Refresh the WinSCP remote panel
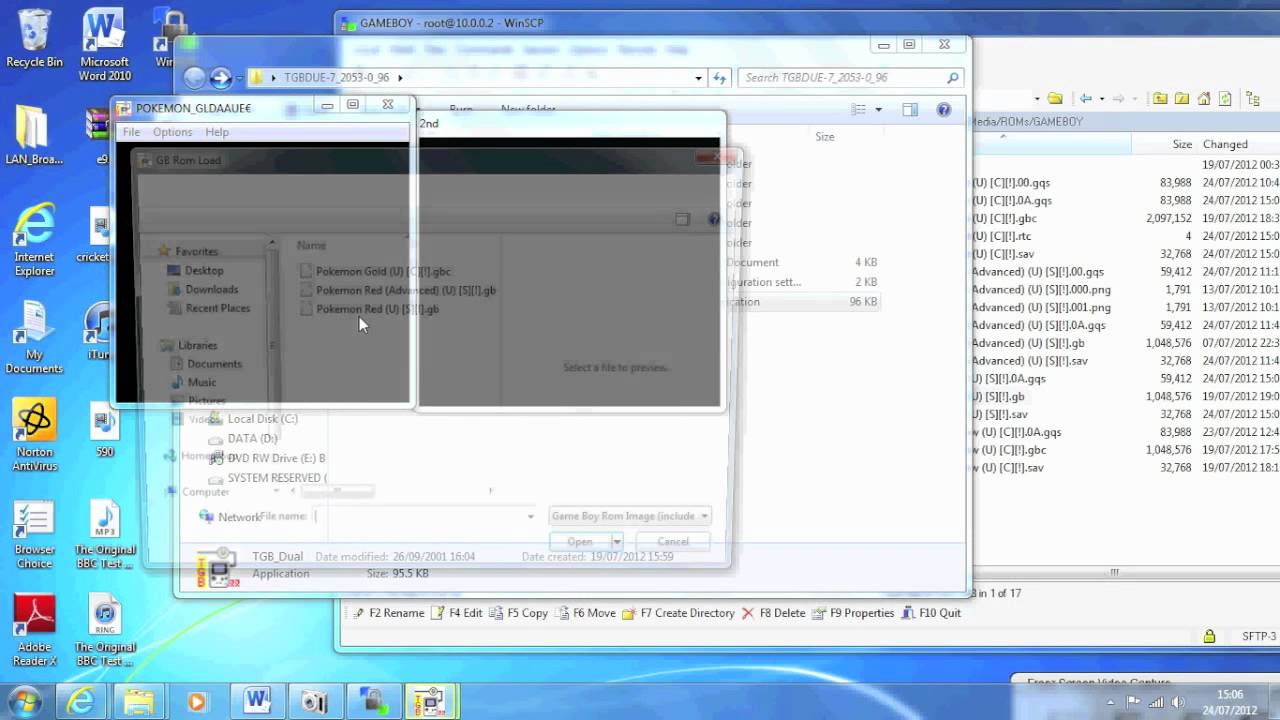1280x720 pixels. (x=1225, y=98)
